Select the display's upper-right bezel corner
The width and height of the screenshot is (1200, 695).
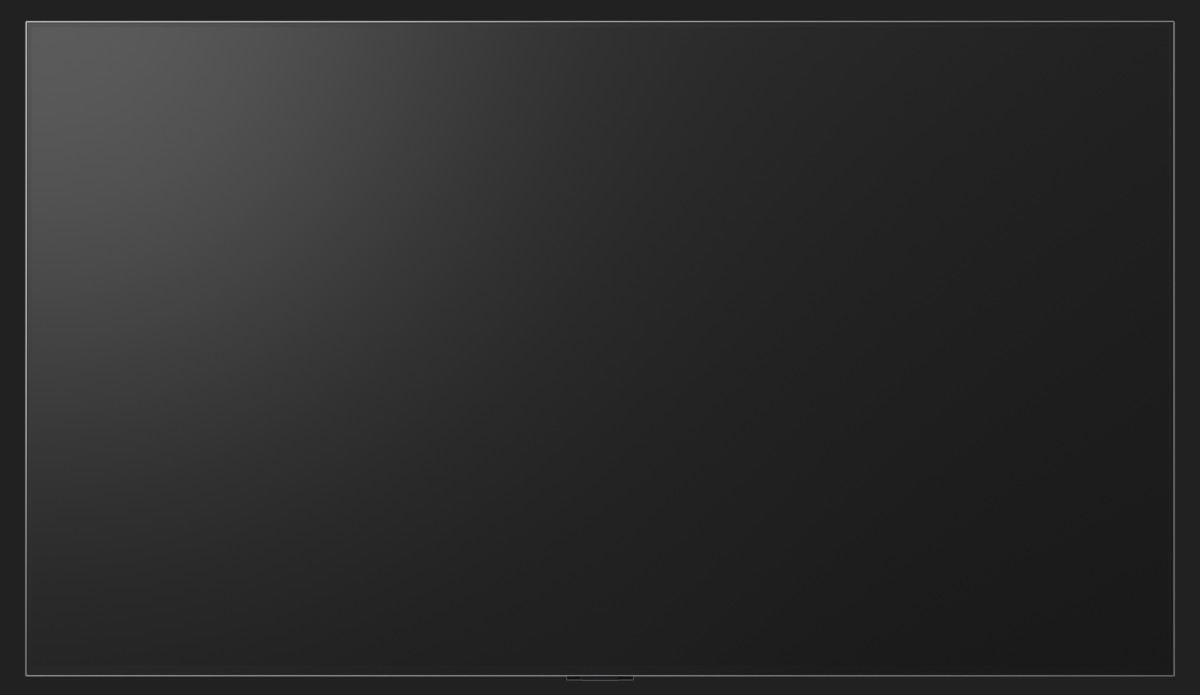click(1174, 22)
